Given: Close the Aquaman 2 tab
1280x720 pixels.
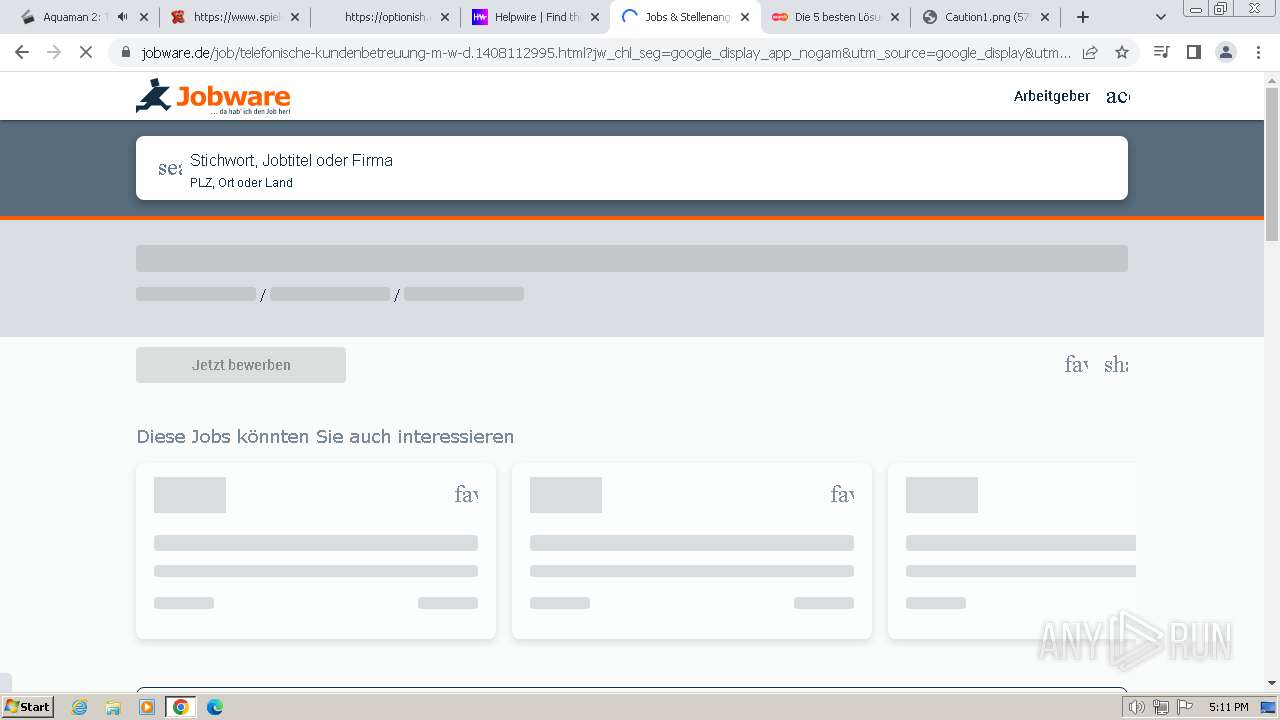Looking at the screenshot, I should [x=144, y=17].
